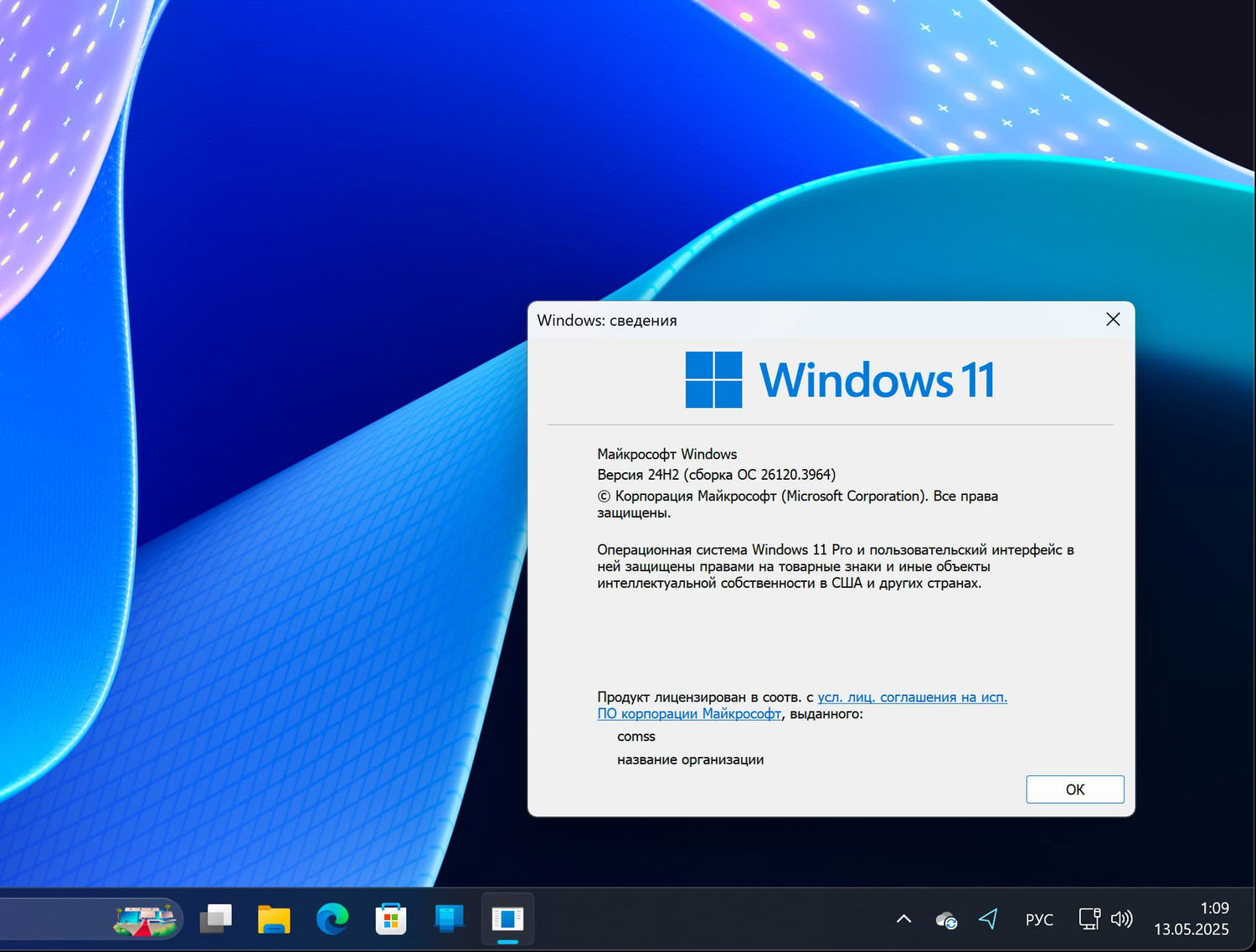Viewport: 1256px width, 952px height.
Task: Expand hidden icons with the tray chevron
Action: click(903, 919)
